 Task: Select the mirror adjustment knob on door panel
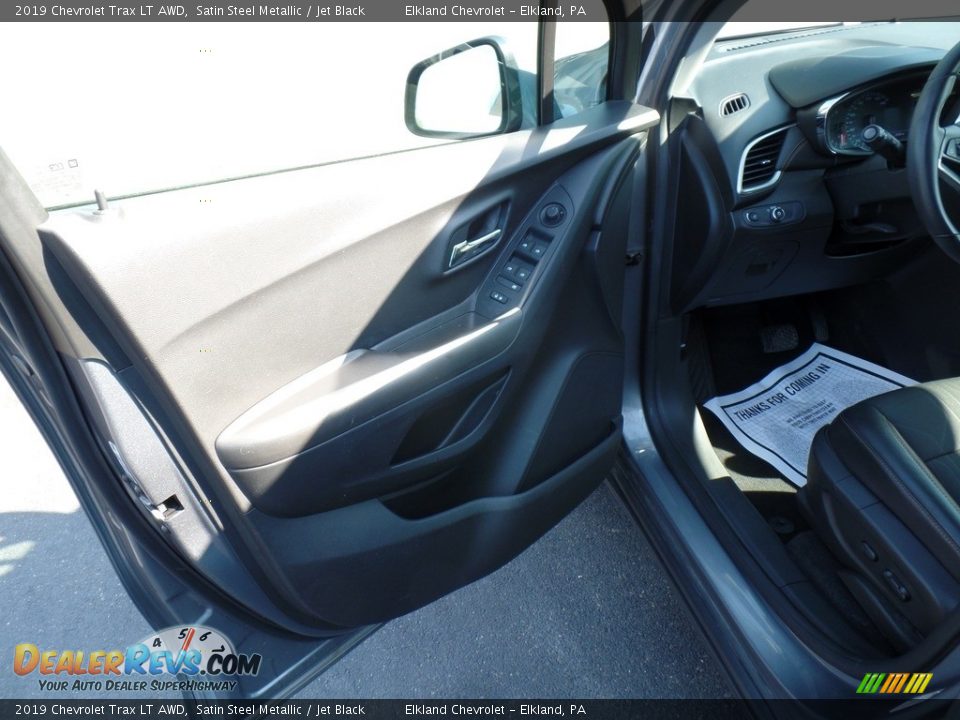[x=551, y=213]
